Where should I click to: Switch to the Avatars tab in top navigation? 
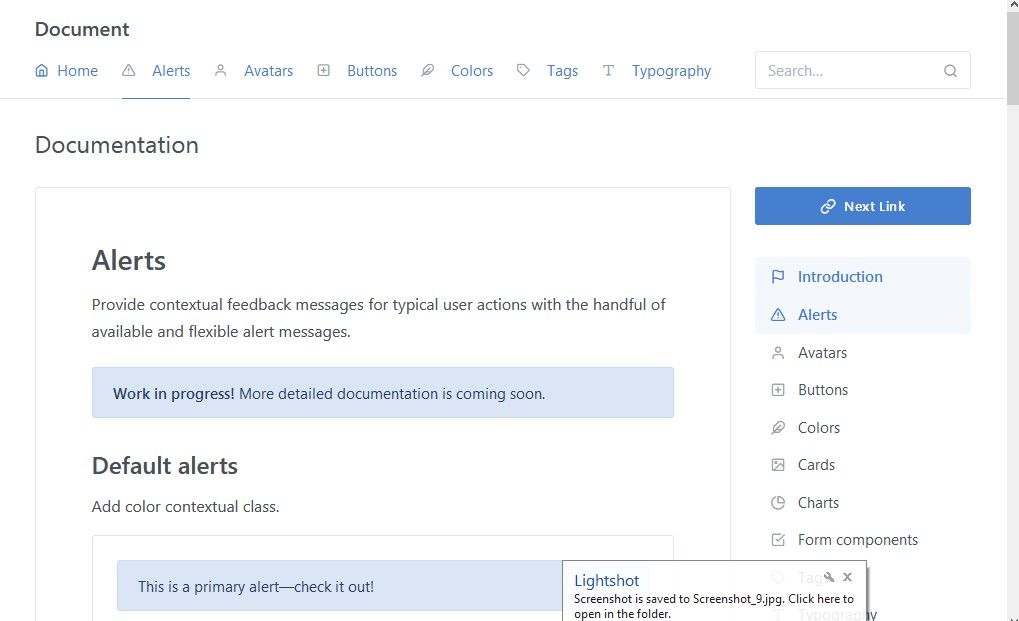coord(268,71)
